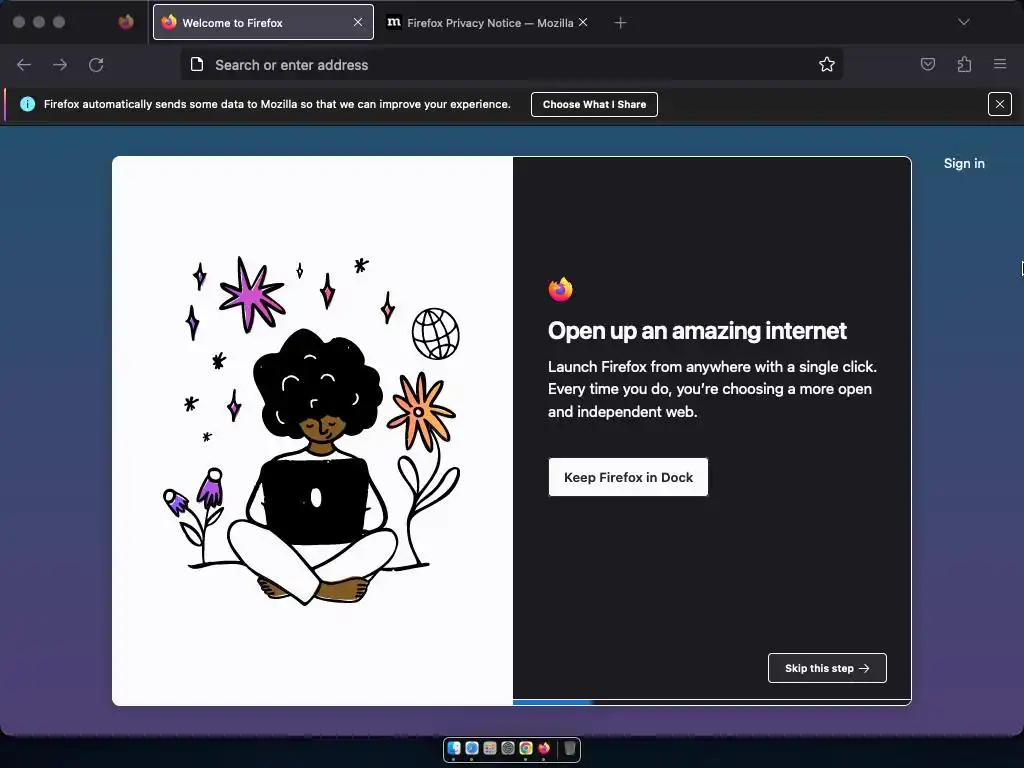Reload the current page
Screen dimensions: 1024x768
point(96,65)
